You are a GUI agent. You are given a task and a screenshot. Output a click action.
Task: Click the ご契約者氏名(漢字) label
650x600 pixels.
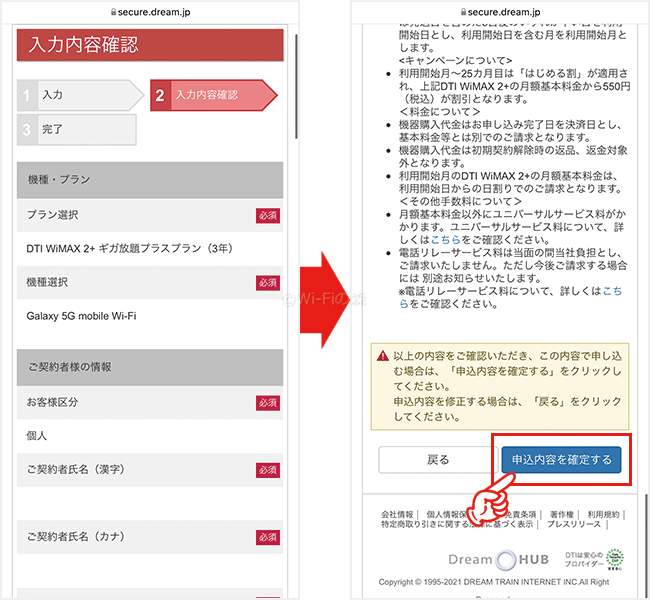click(x=75, y=469)
